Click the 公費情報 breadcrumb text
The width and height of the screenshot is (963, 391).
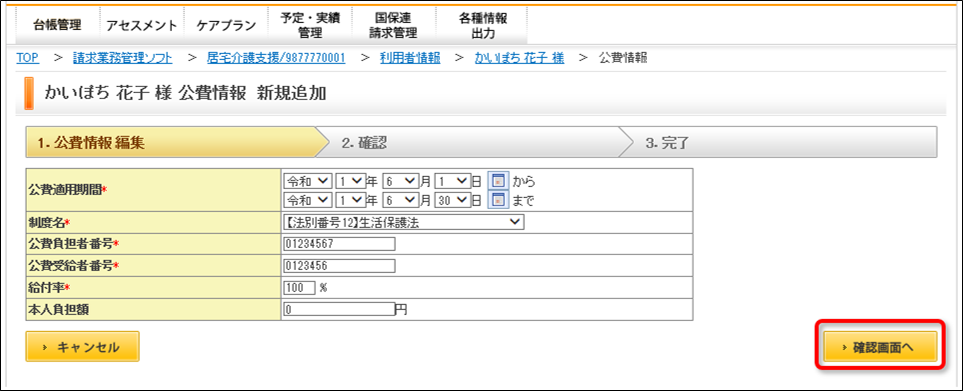coord(622,58)
